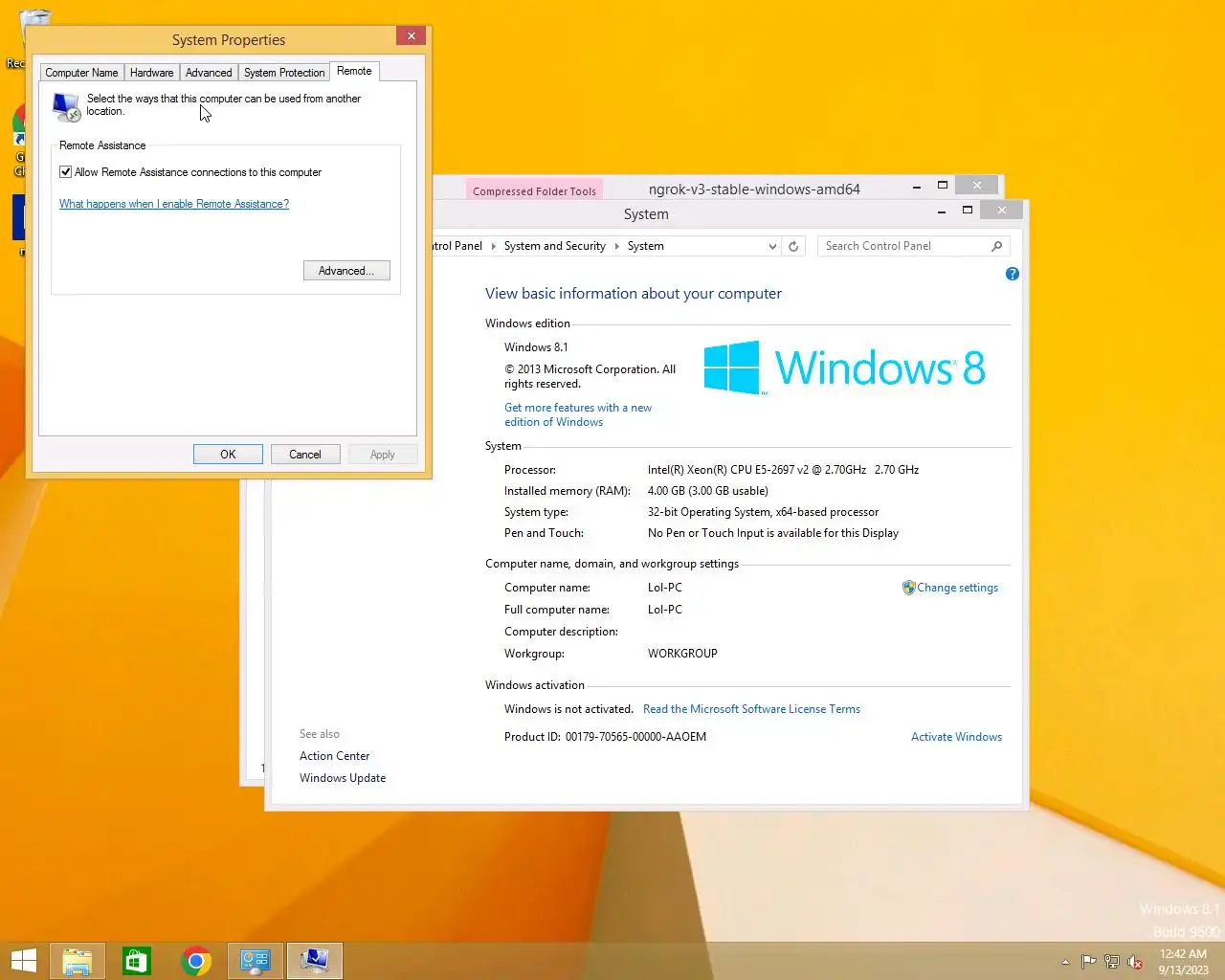Click the 4.00 GB installed memory value

click(x=707, y=491)
